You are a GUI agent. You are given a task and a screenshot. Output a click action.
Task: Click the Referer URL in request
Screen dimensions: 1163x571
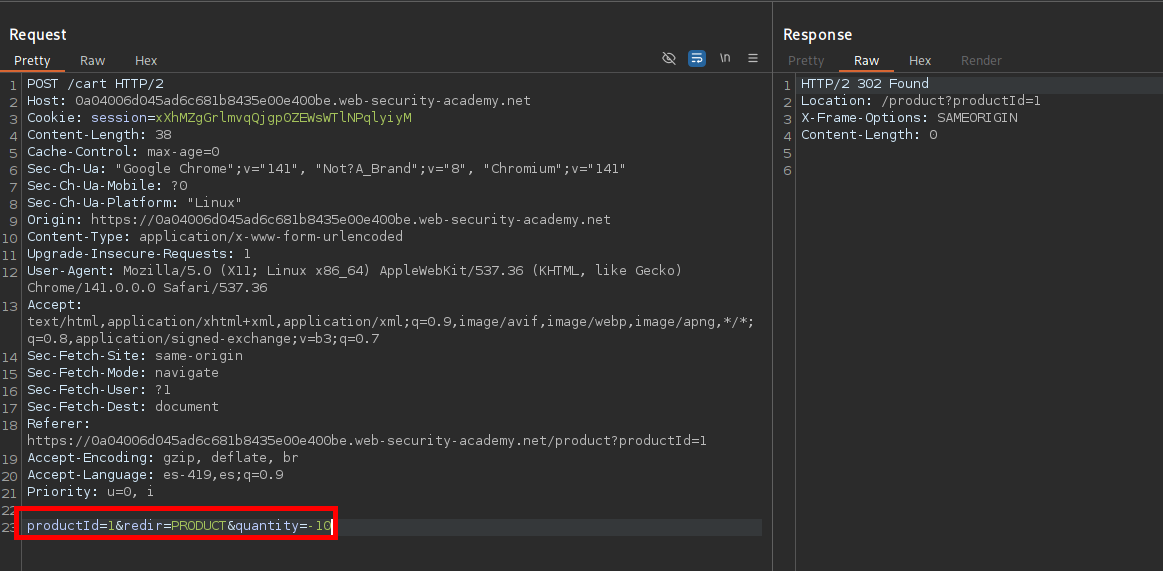point(366,440)
